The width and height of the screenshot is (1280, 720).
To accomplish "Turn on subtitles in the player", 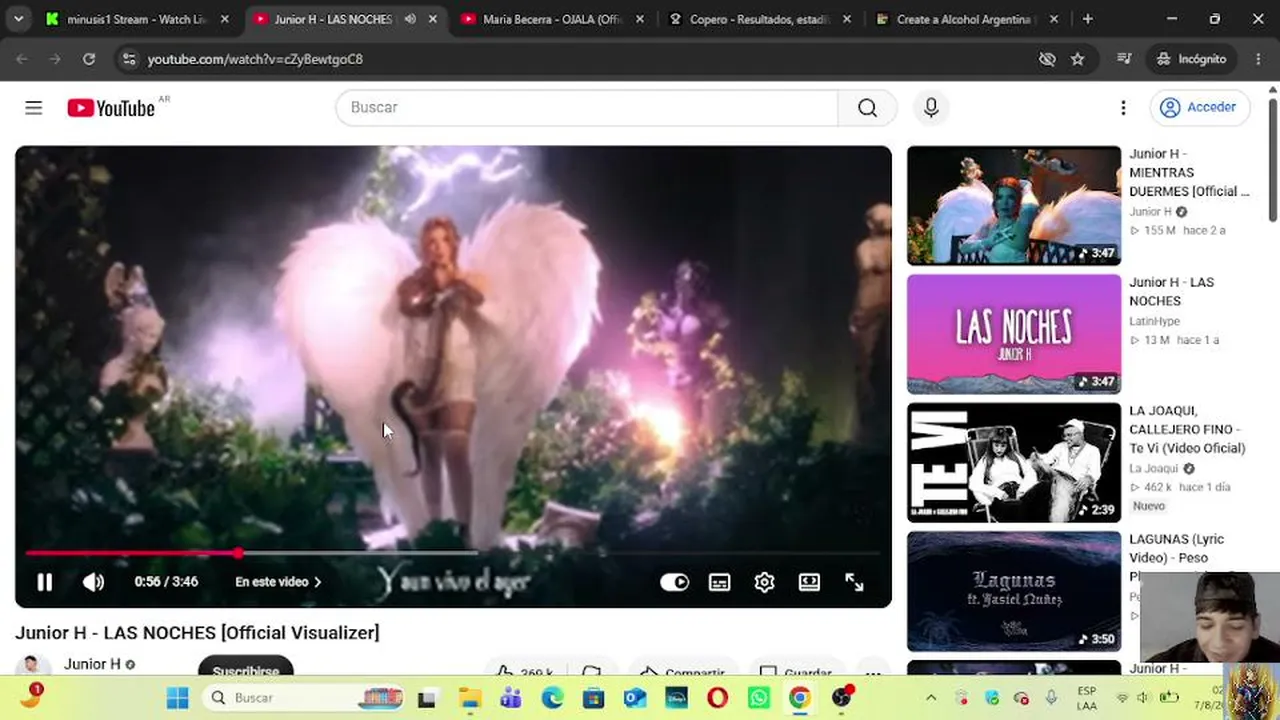I will coord(720,582).
